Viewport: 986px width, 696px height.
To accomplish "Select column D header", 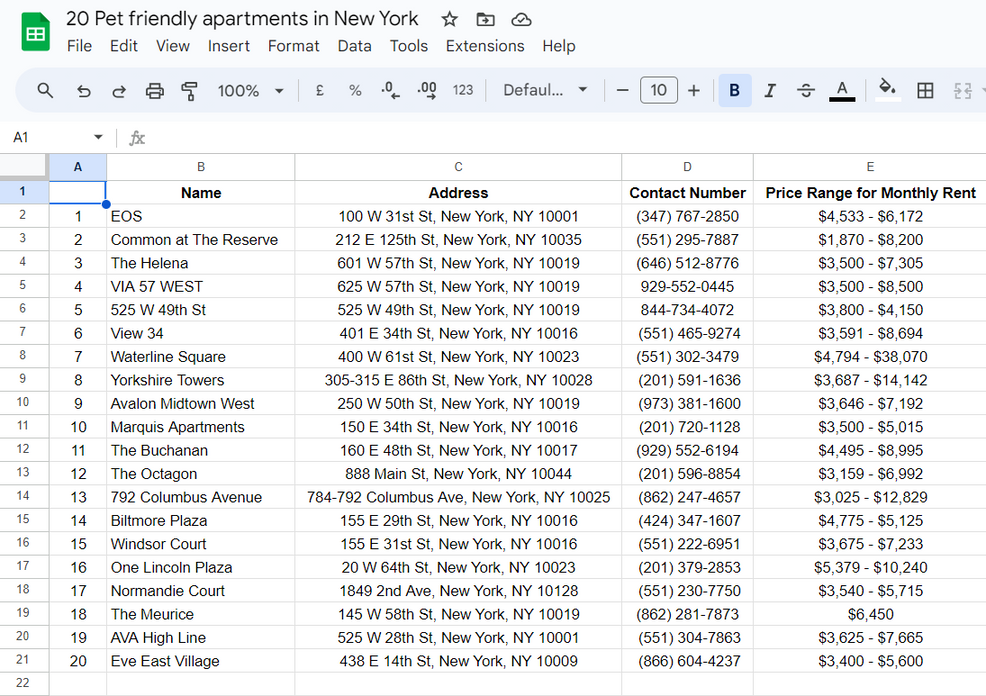I will tap(687, 167).
